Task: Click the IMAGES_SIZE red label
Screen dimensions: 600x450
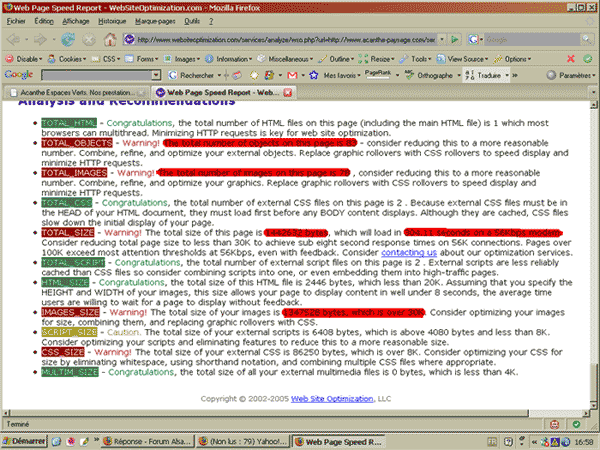Action: (70, 312)
